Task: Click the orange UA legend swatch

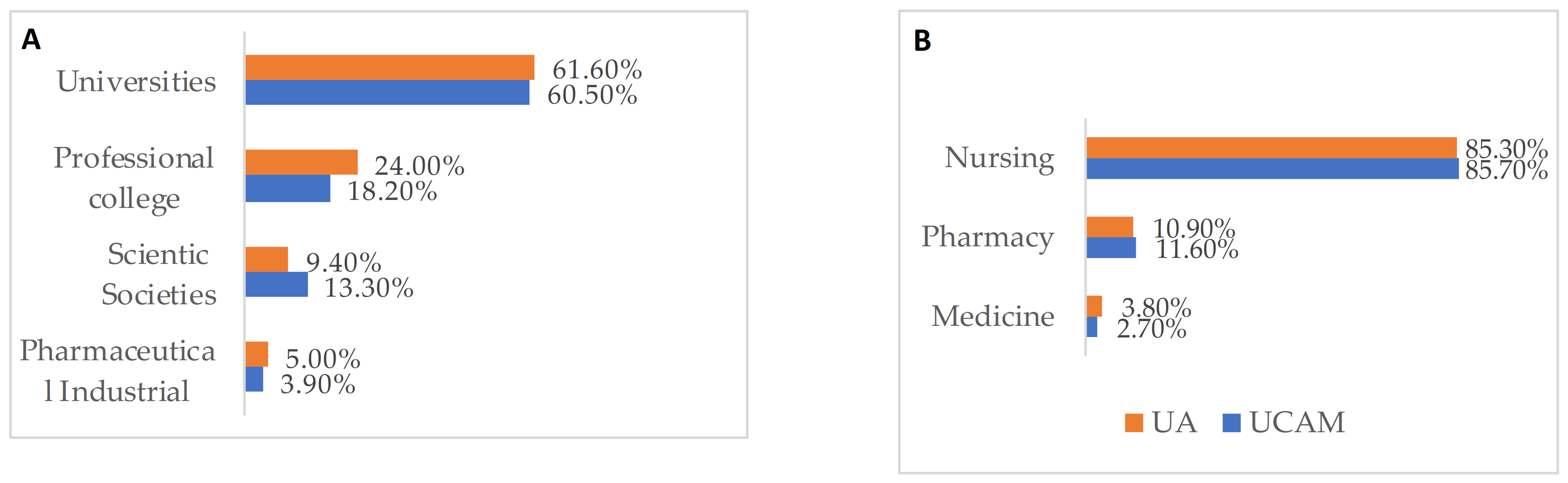Action: point(1133,423)
